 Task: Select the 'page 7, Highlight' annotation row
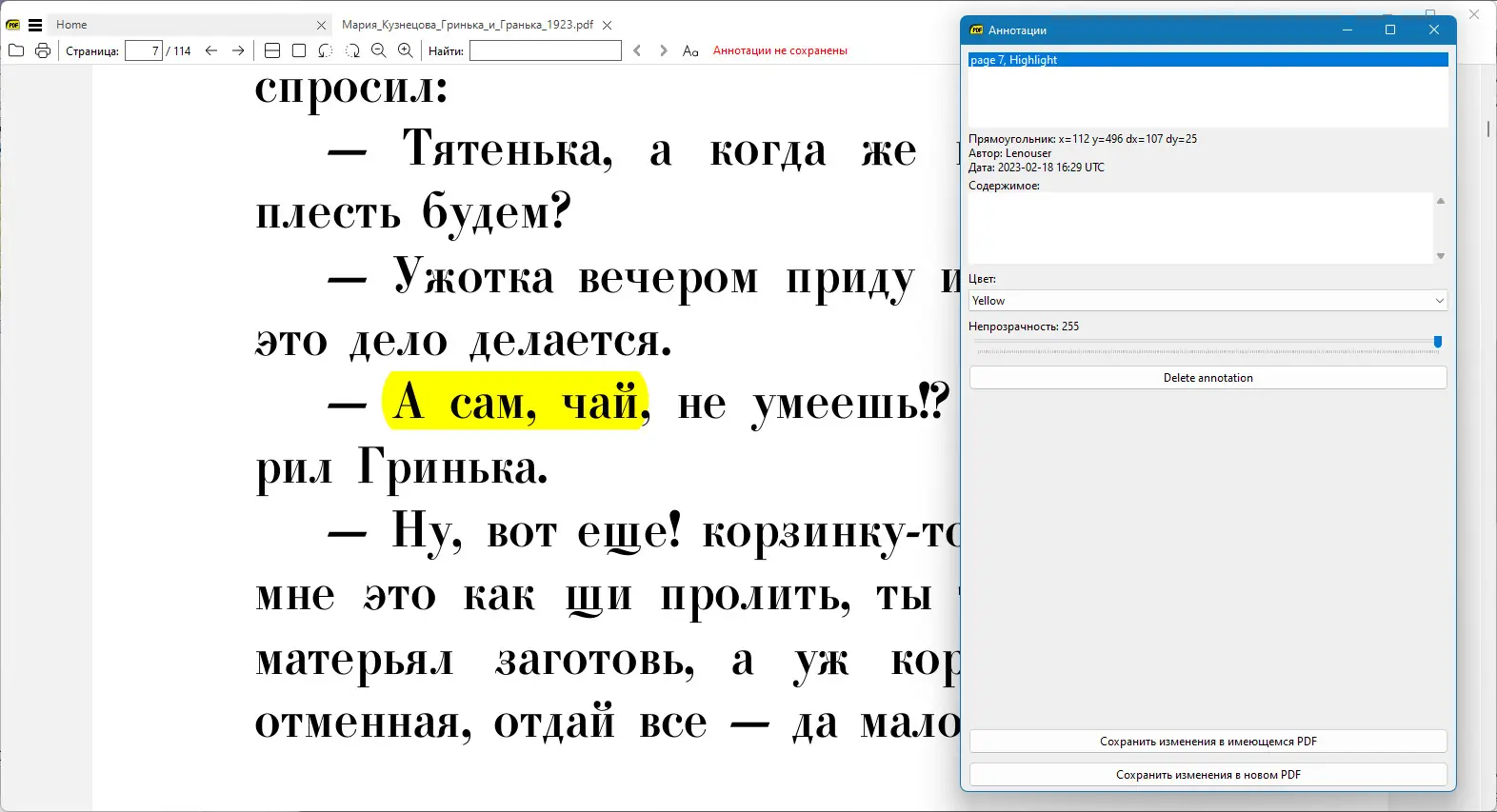point(1208,60)
